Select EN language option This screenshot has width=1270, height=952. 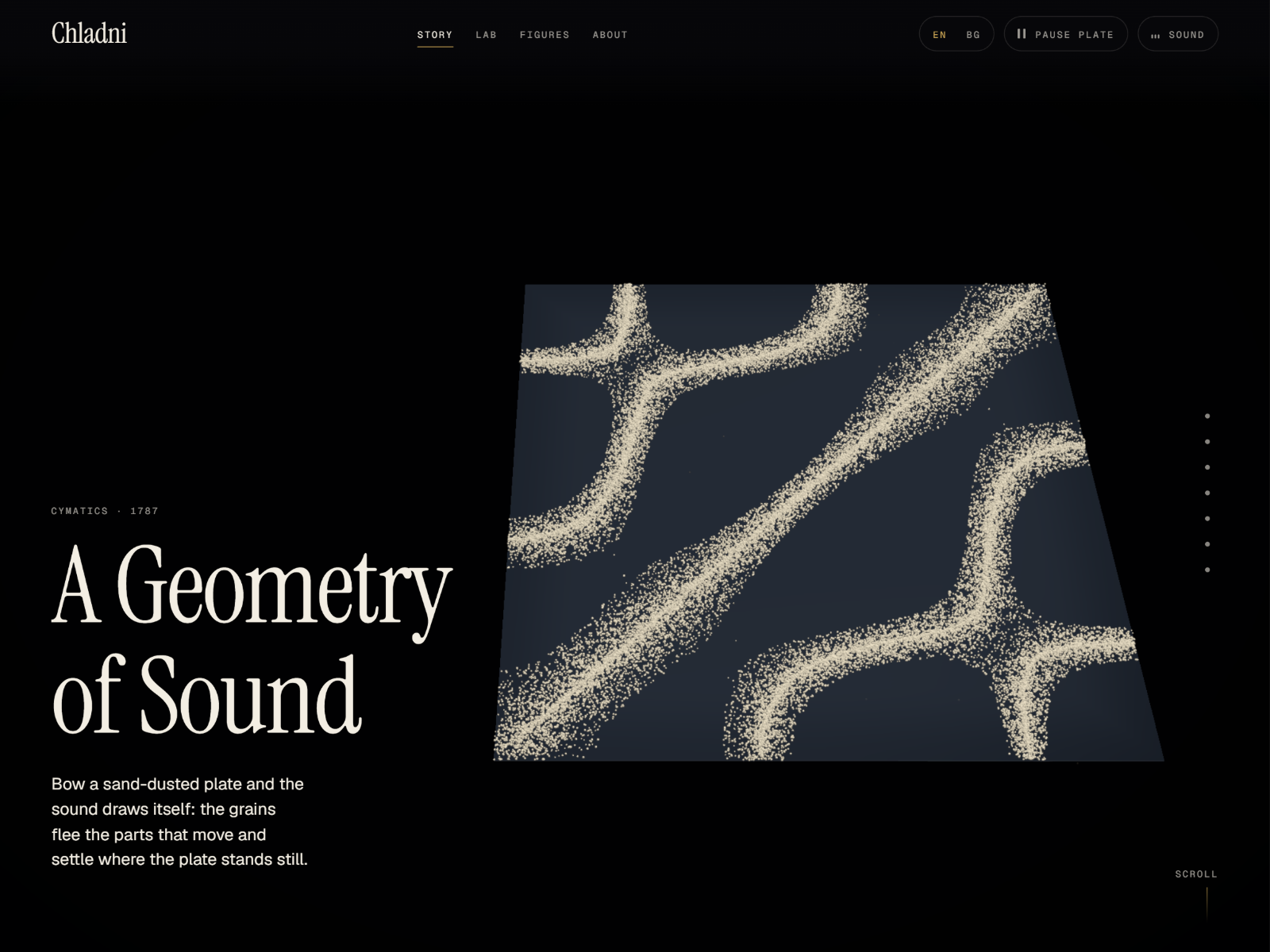[x=940, y=35]
